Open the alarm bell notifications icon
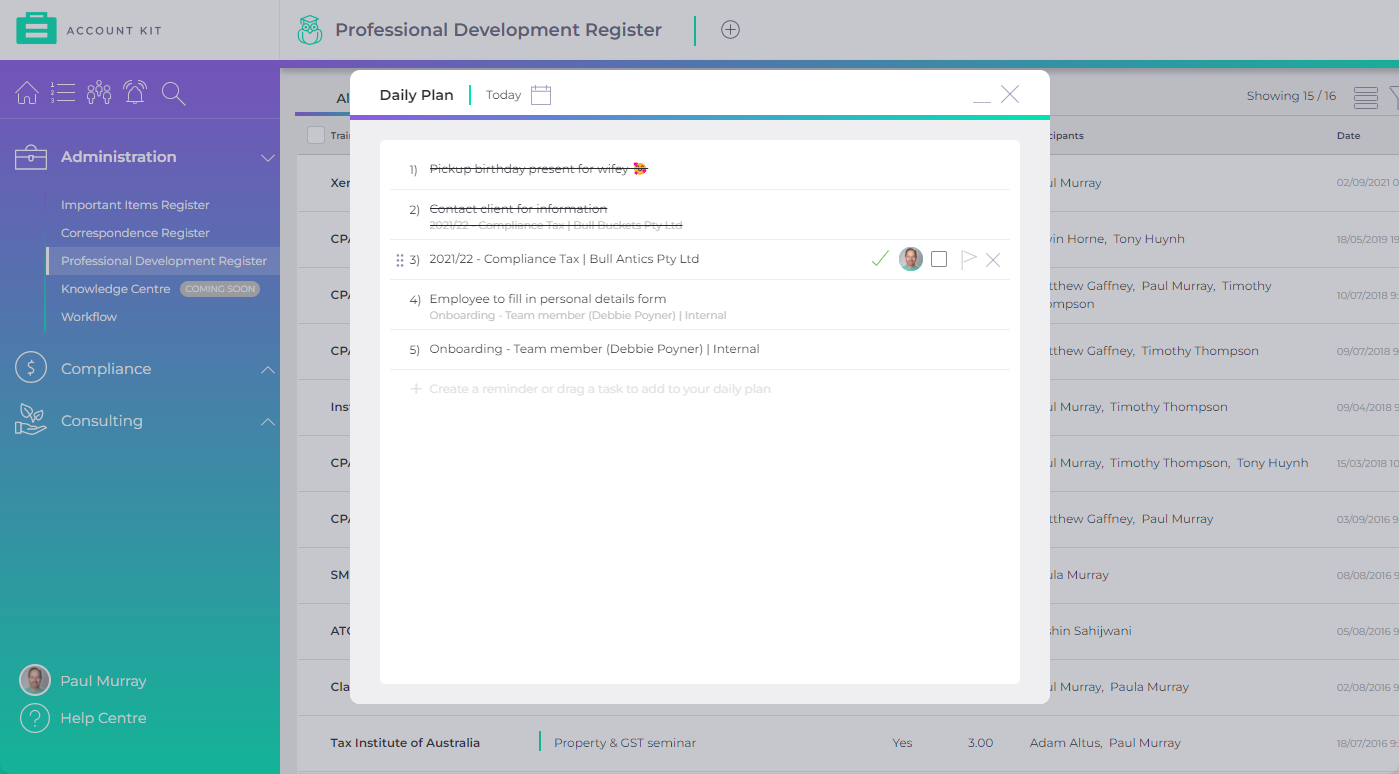This screenshot has width=1399, height=774. (x=135, y=93)
